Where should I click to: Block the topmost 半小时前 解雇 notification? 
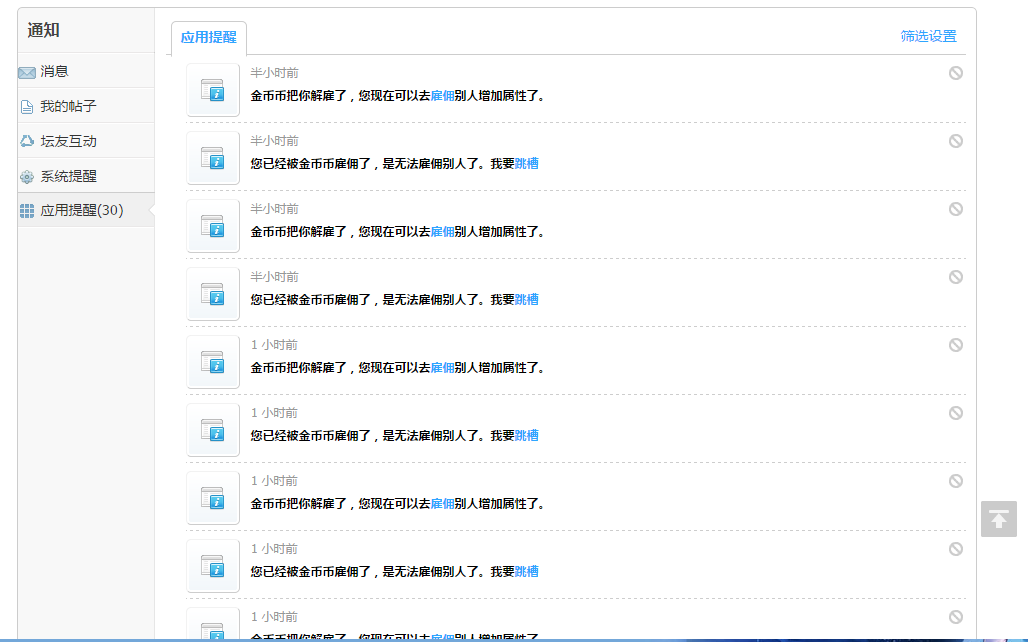click(956, 73)
